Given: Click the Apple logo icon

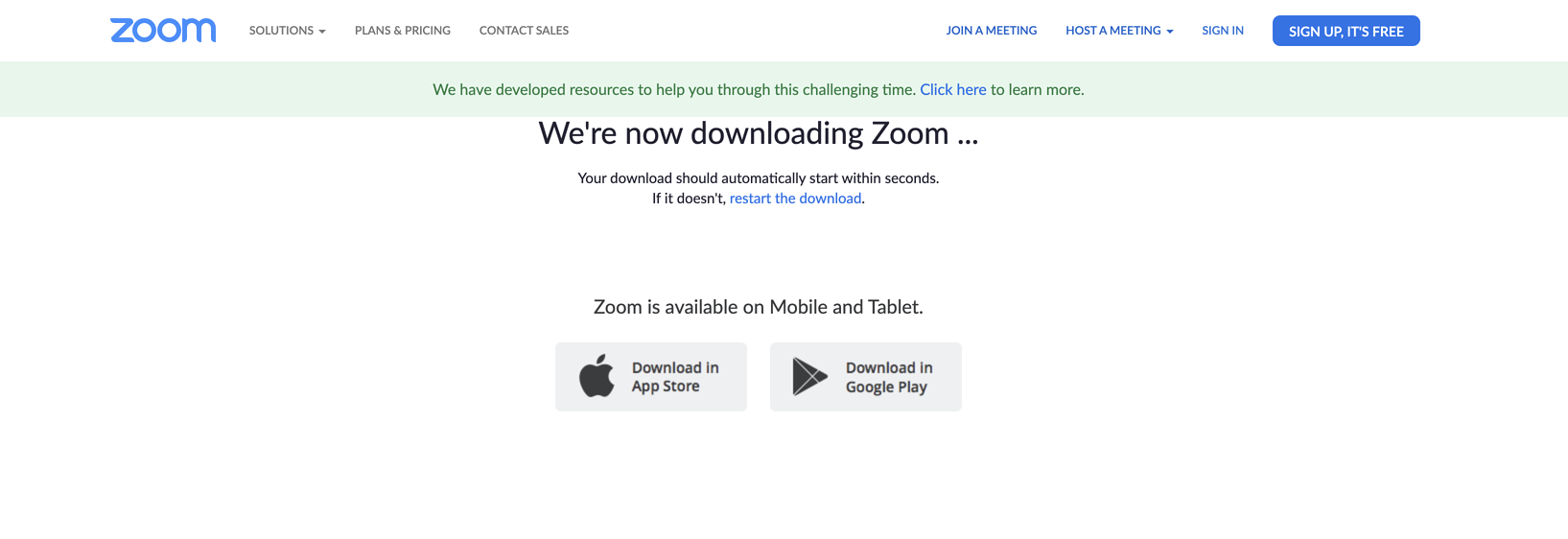Looking at the screenshot, I should tap(597, 376).
